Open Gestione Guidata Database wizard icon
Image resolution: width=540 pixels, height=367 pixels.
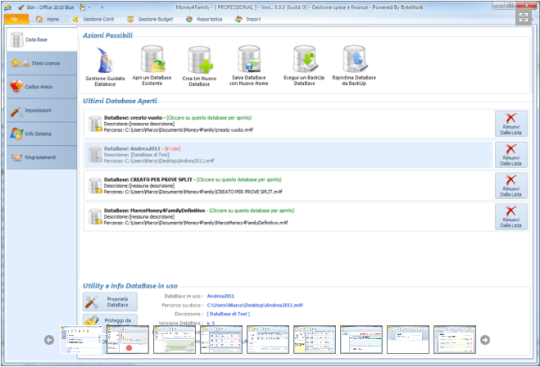click(105, 66)
